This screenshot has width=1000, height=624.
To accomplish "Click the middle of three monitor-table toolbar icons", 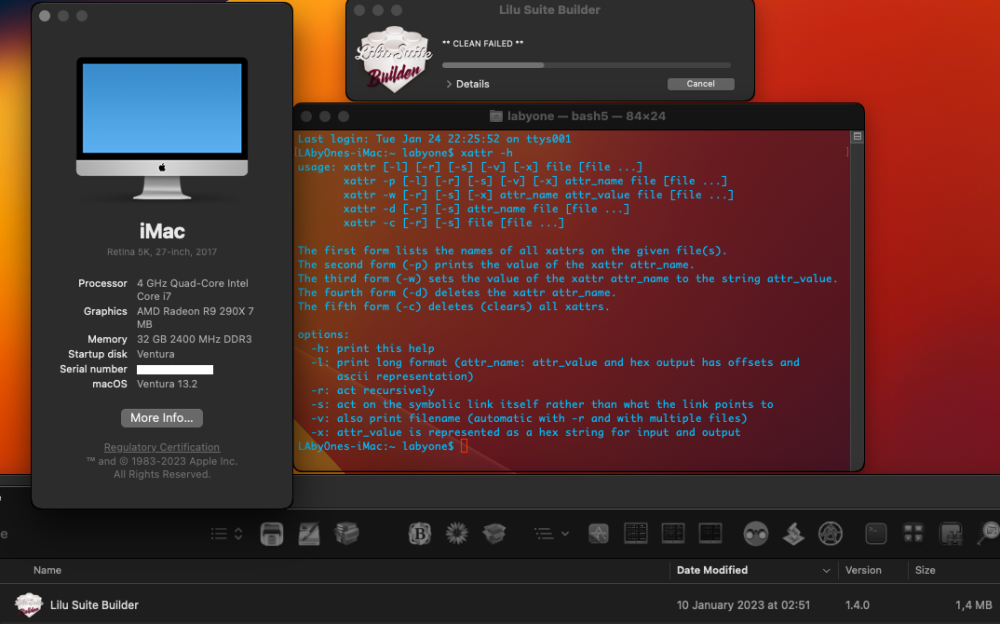I will point(673,533).
